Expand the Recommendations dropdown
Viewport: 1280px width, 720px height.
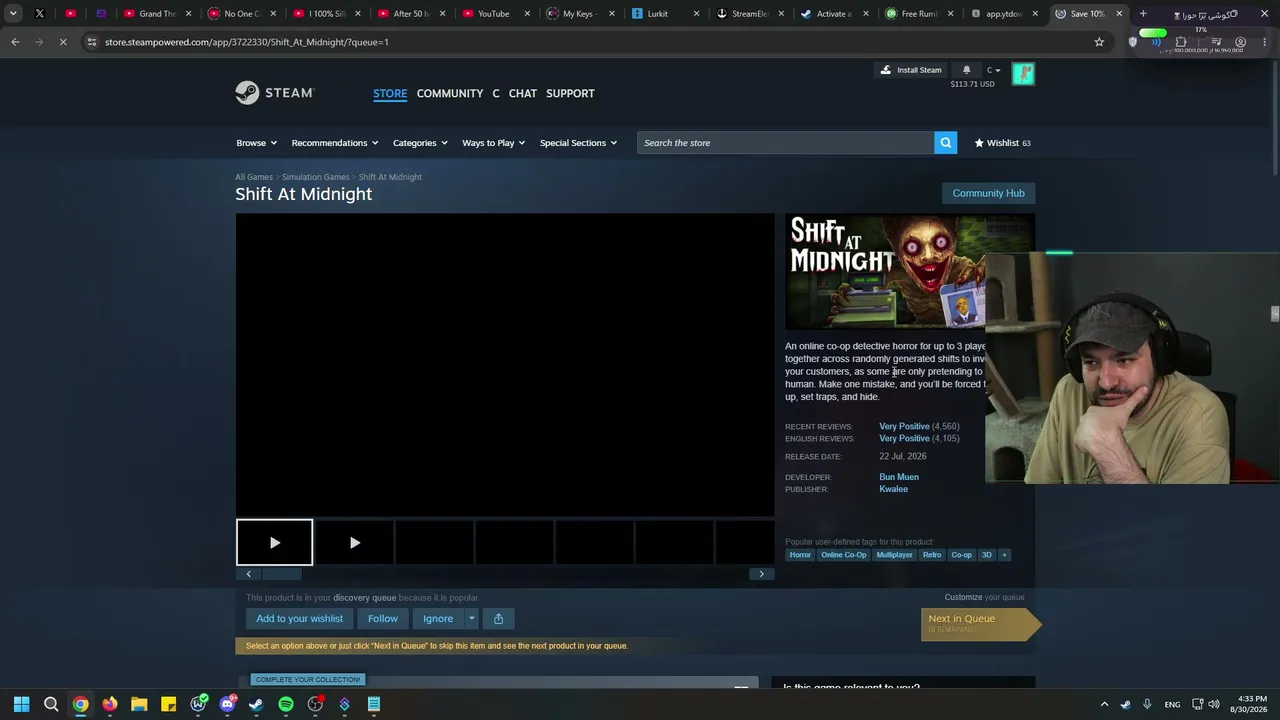tap(335, 143)
